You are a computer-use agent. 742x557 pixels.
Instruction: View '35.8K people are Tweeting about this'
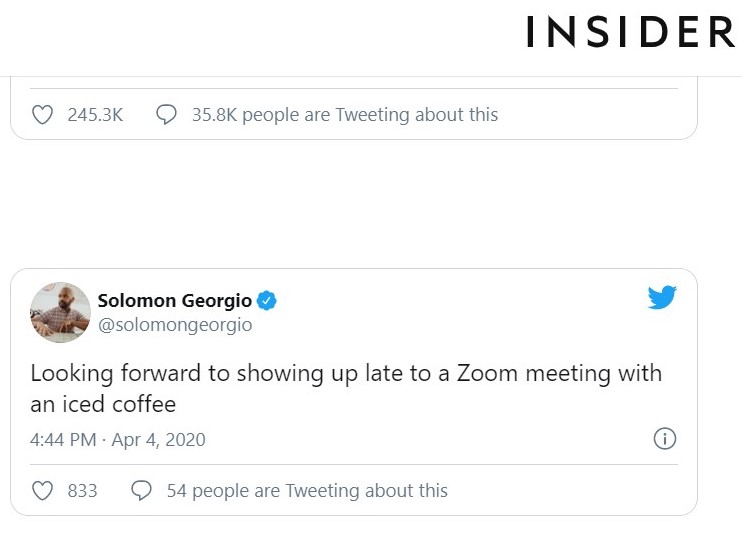(x=344, y=115)
